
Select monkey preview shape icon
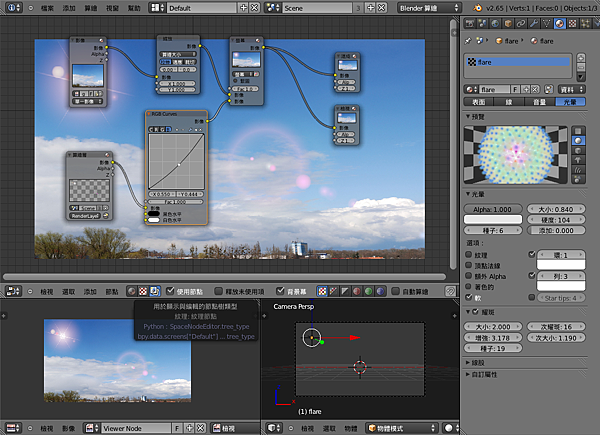[578, 160]
